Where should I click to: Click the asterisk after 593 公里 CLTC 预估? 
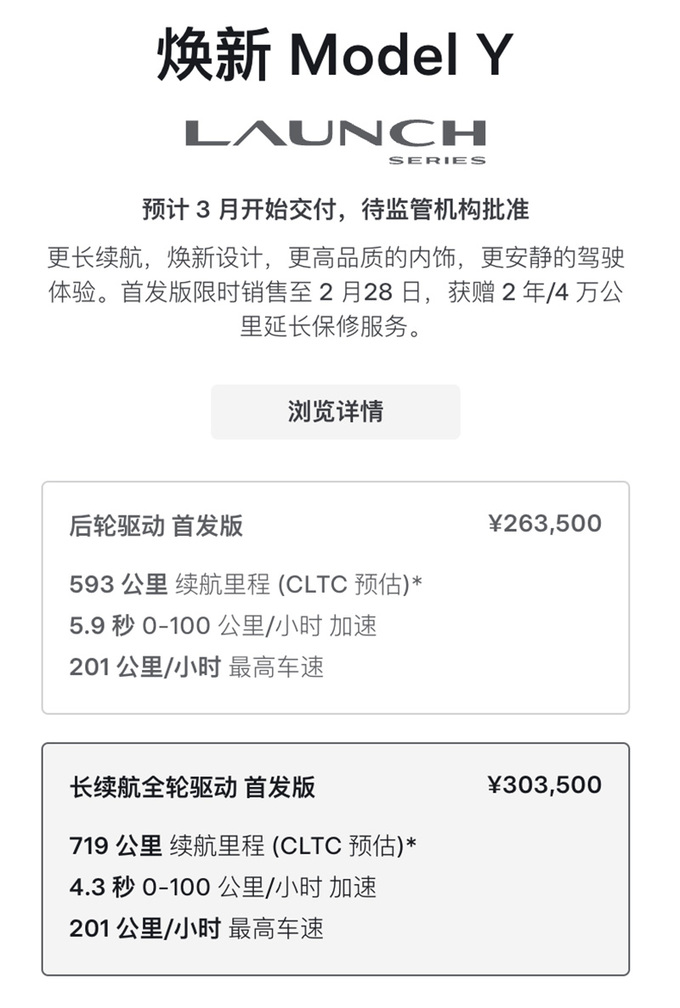[x=416, y=582]
